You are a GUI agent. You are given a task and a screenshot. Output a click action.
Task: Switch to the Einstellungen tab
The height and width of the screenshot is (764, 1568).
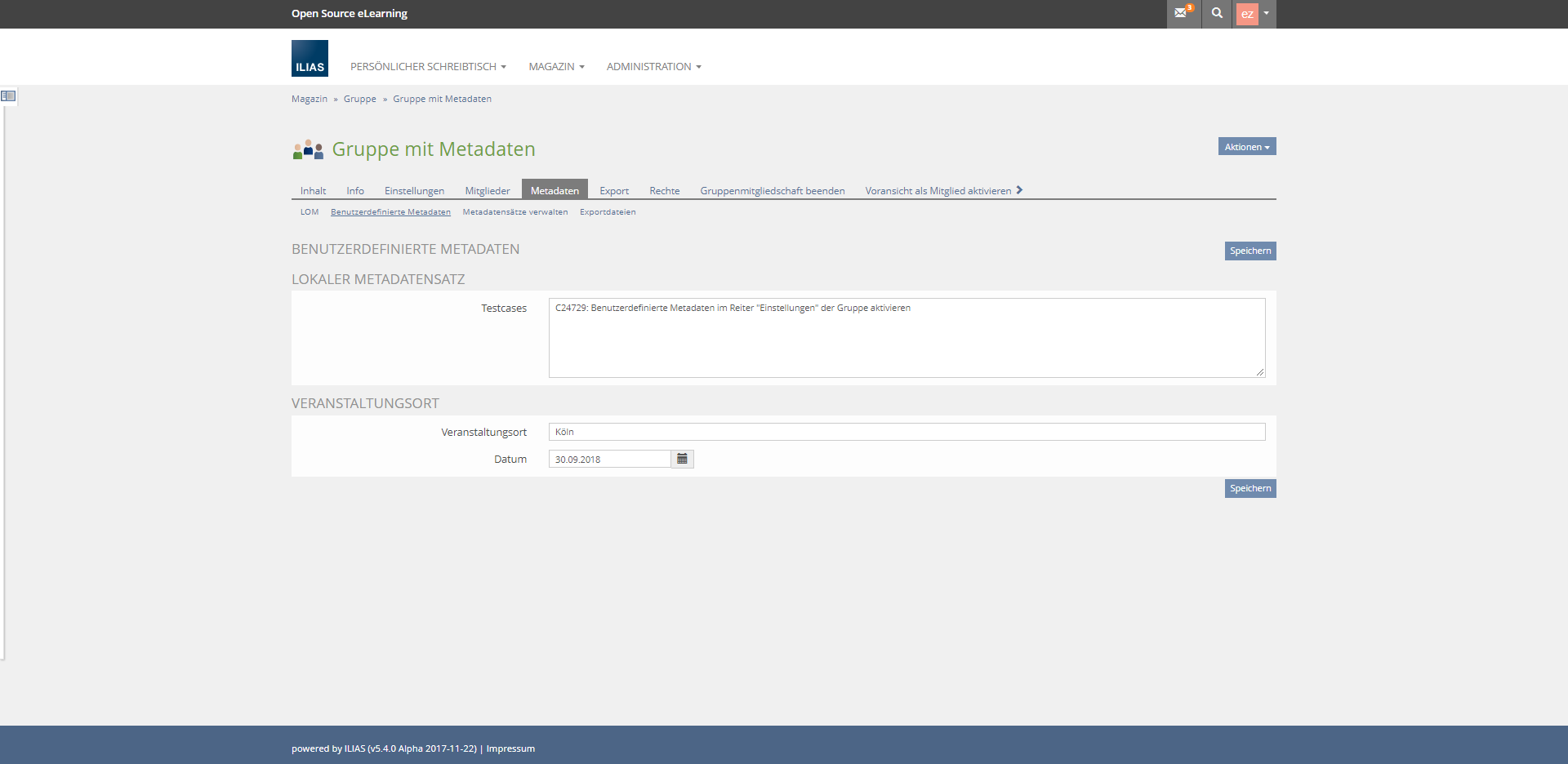tap(414, 191)
